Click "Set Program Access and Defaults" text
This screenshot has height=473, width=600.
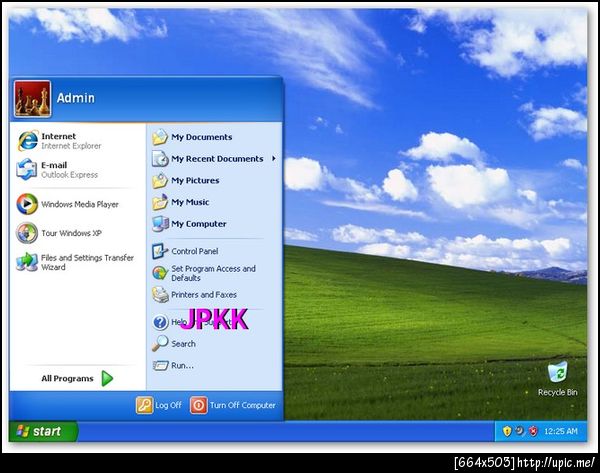point(214,273)
